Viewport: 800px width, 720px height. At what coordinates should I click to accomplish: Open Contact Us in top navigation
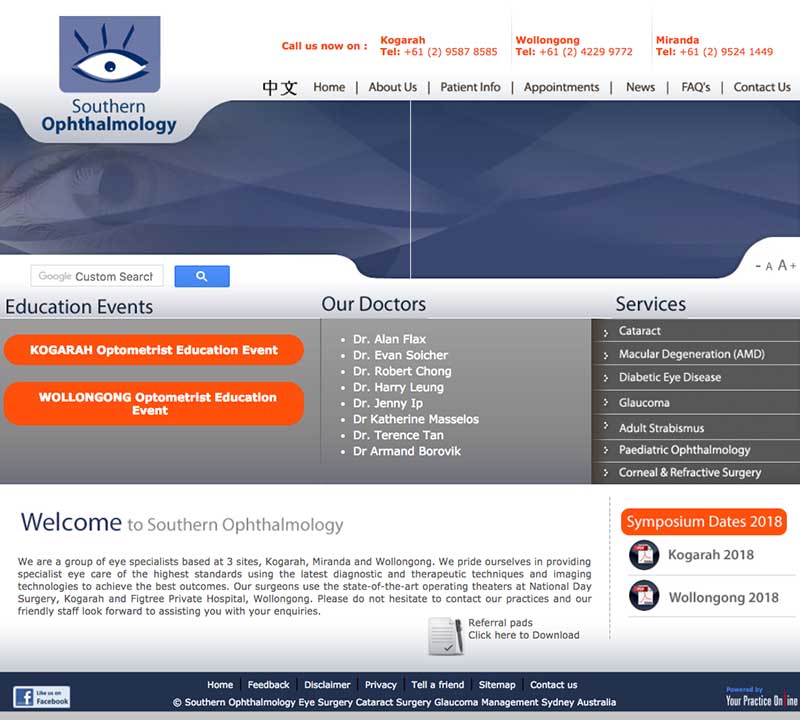(x=762, y=87)
